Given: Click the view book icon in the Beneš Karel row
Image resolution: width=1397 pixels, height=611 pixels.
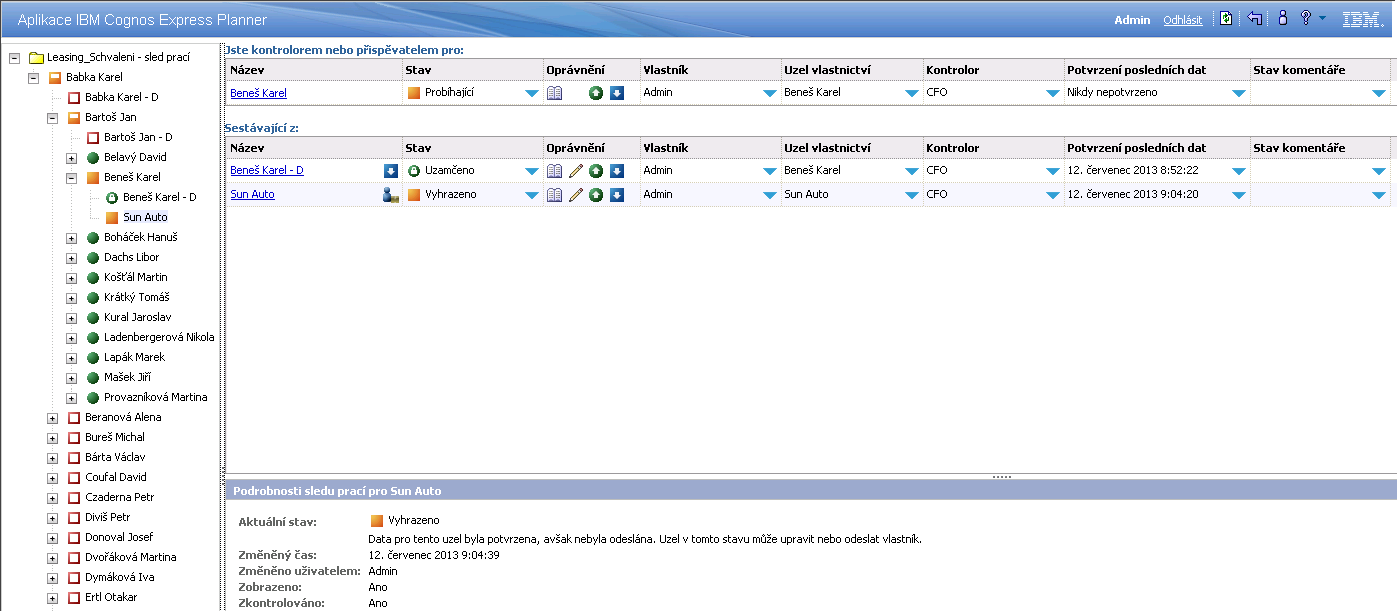Looking at the screenshot, I should pyautogui.click(x=555, y=93).
